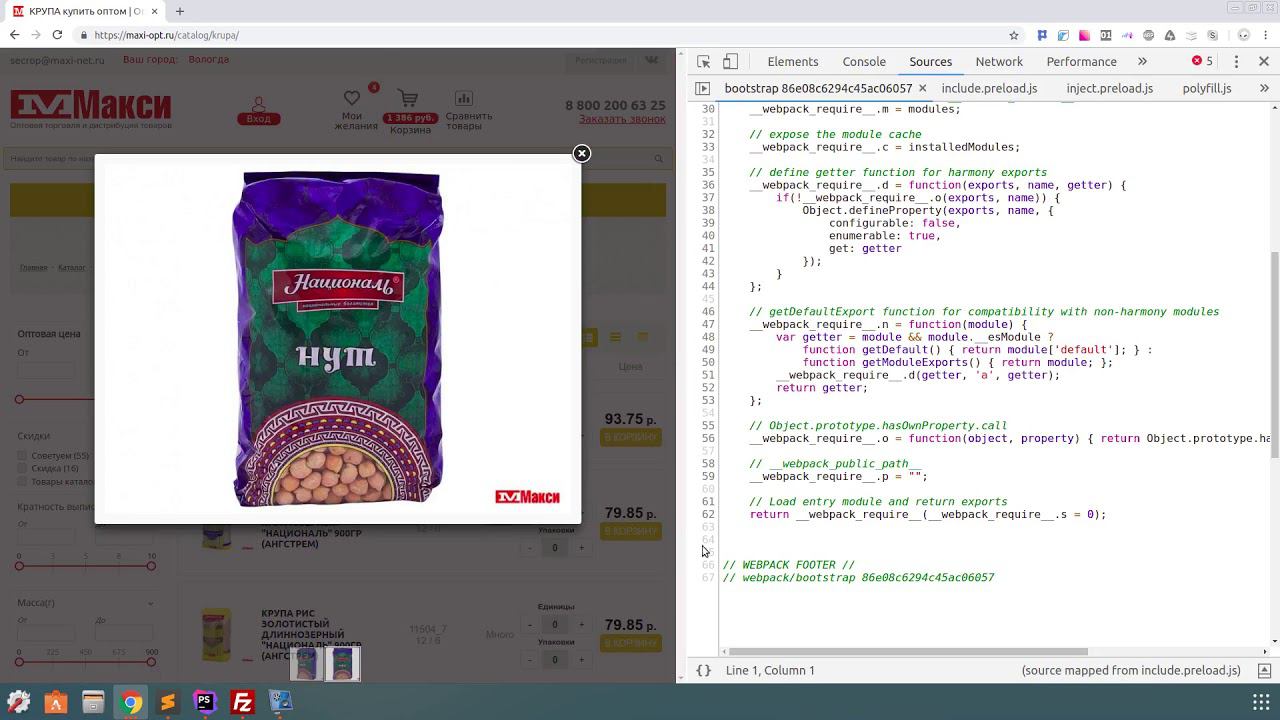Reload the page in Chrome
The image size is (1280, 720).
click(x=57, y=35)
